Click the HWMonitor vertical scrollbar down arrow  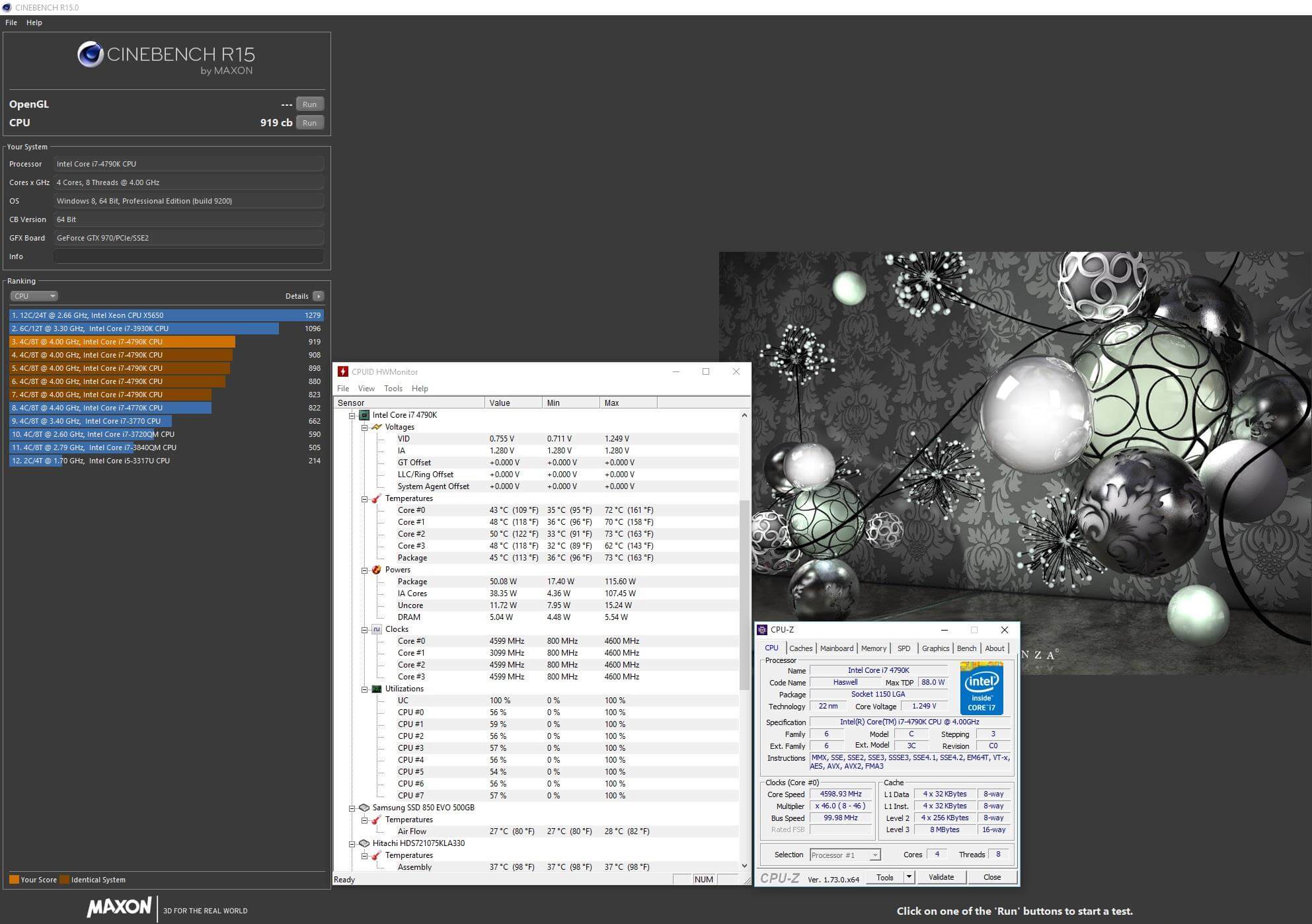[744, 865]
